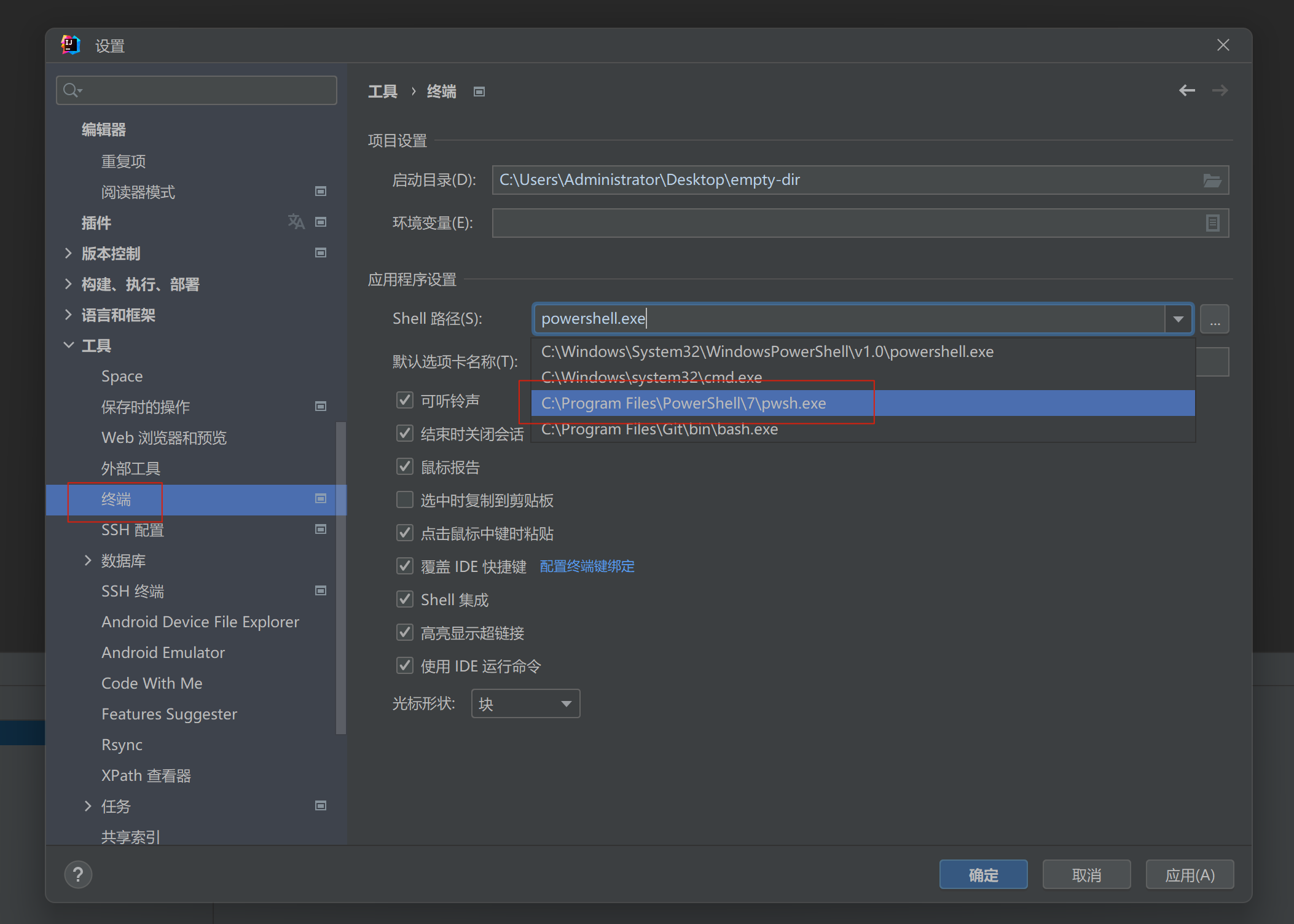Click the back navigation arrow
Image resolution: width=1294 pixels, height=924 pixels.
(x=1186, y=90)
